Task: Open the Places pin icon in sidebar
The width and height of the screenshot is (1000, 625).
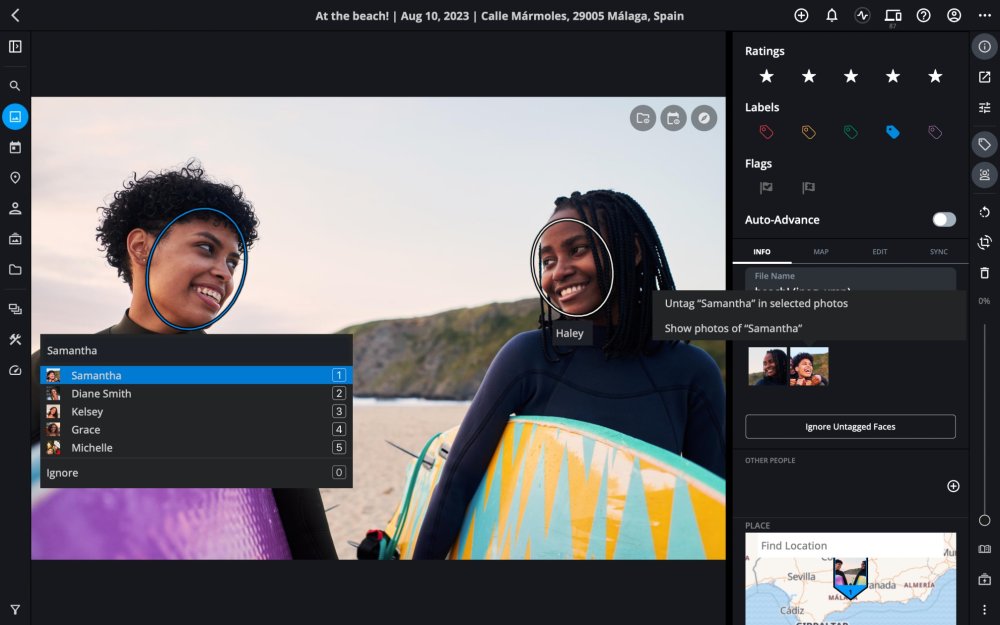Action: tap(15, 178)
